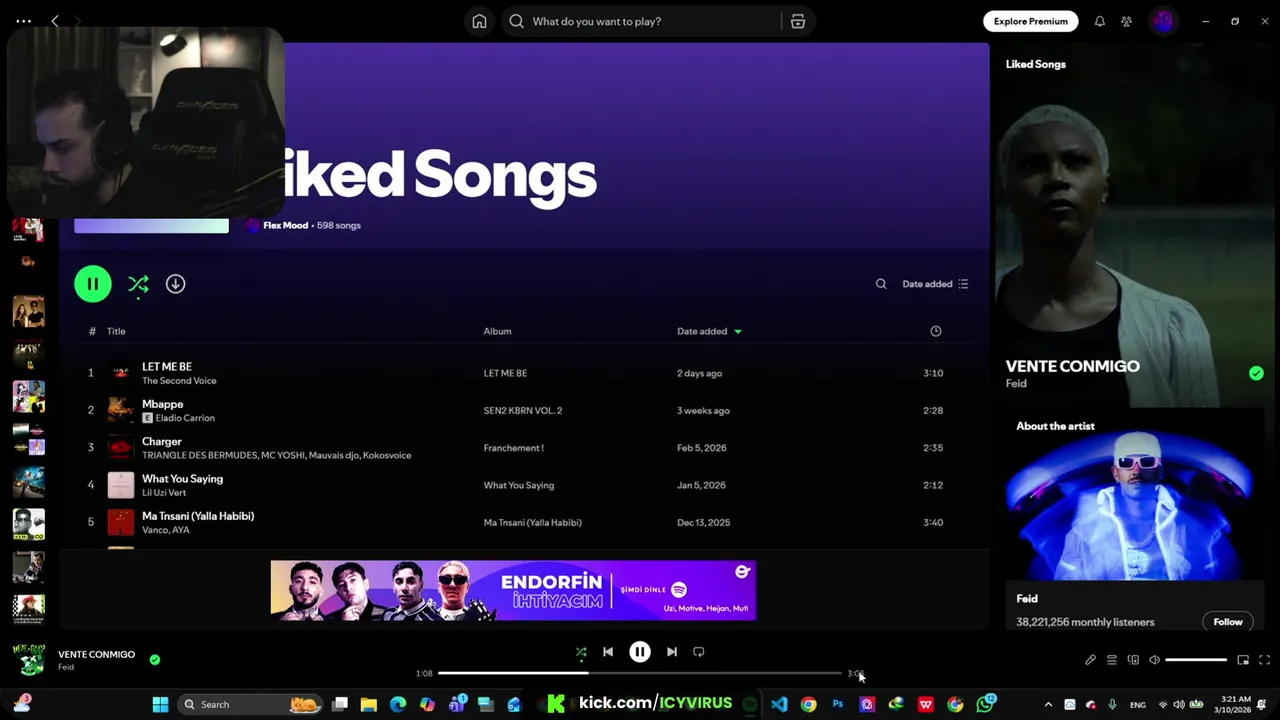
Task: Pause Liked Songs with big green button
Action: click(x=93, y=284)
